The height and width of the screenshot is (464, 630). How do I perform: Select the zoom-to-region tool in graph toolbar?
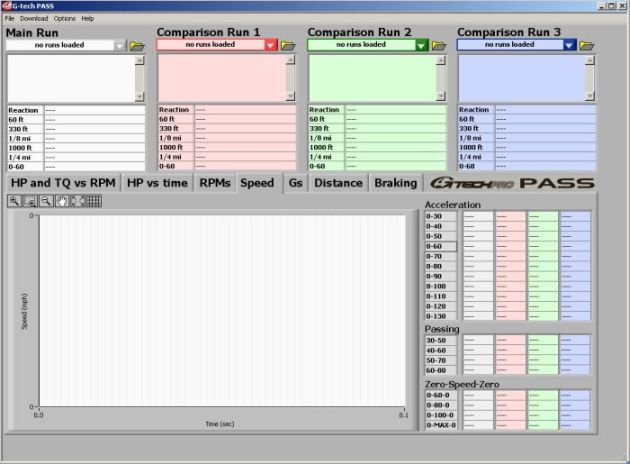coord(30,201)
